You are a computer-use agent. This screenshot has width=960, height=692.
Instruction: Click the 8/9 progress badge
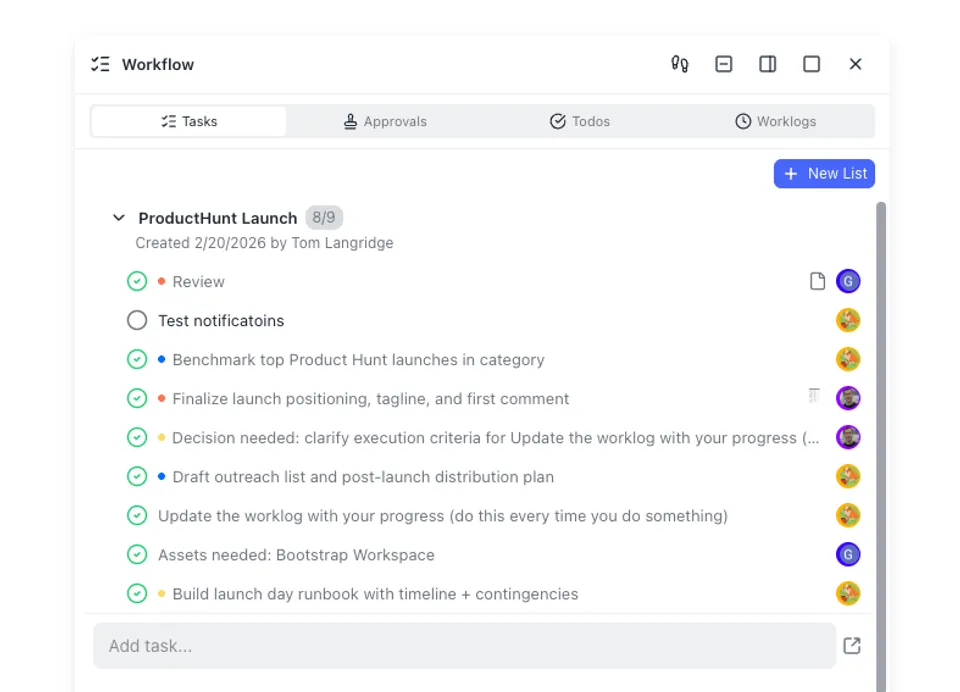[324, 217]
